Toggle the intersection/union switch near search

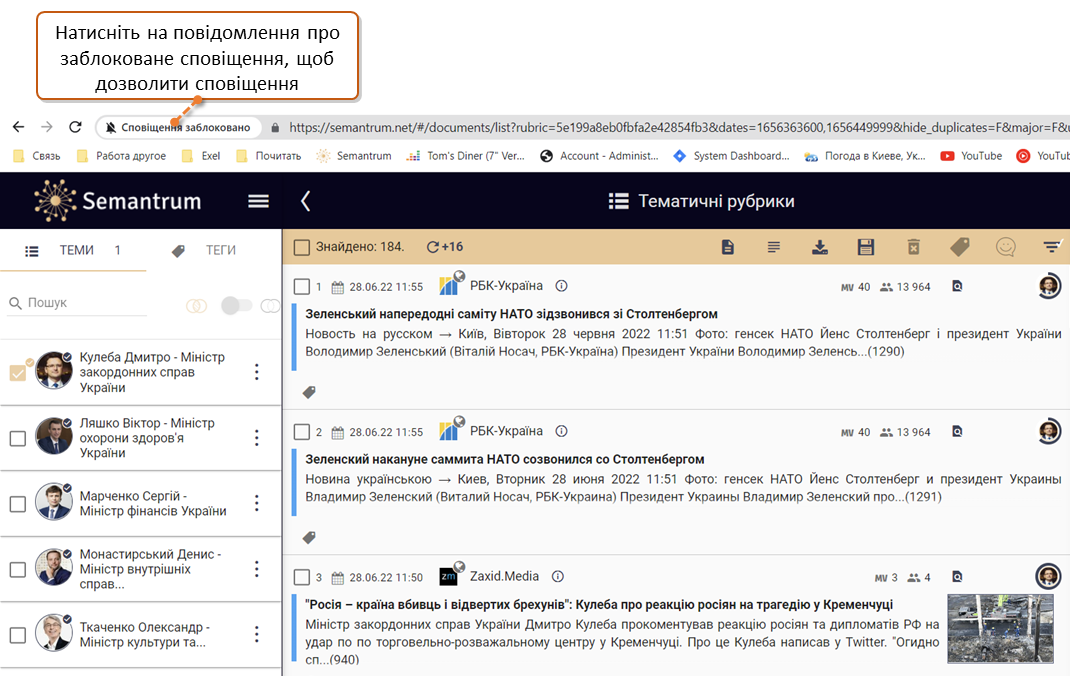pos(236,306)
